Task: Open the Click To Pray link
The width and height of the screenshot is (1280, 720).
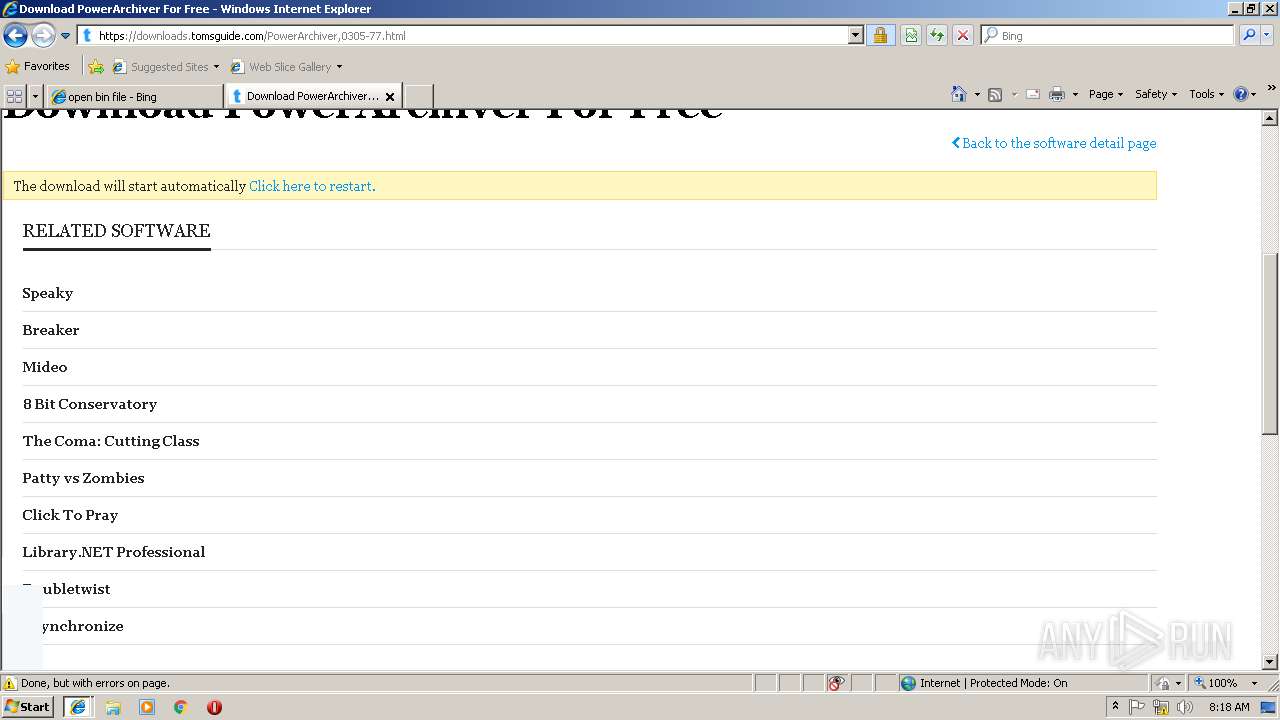Action: (x=70, y=515)
